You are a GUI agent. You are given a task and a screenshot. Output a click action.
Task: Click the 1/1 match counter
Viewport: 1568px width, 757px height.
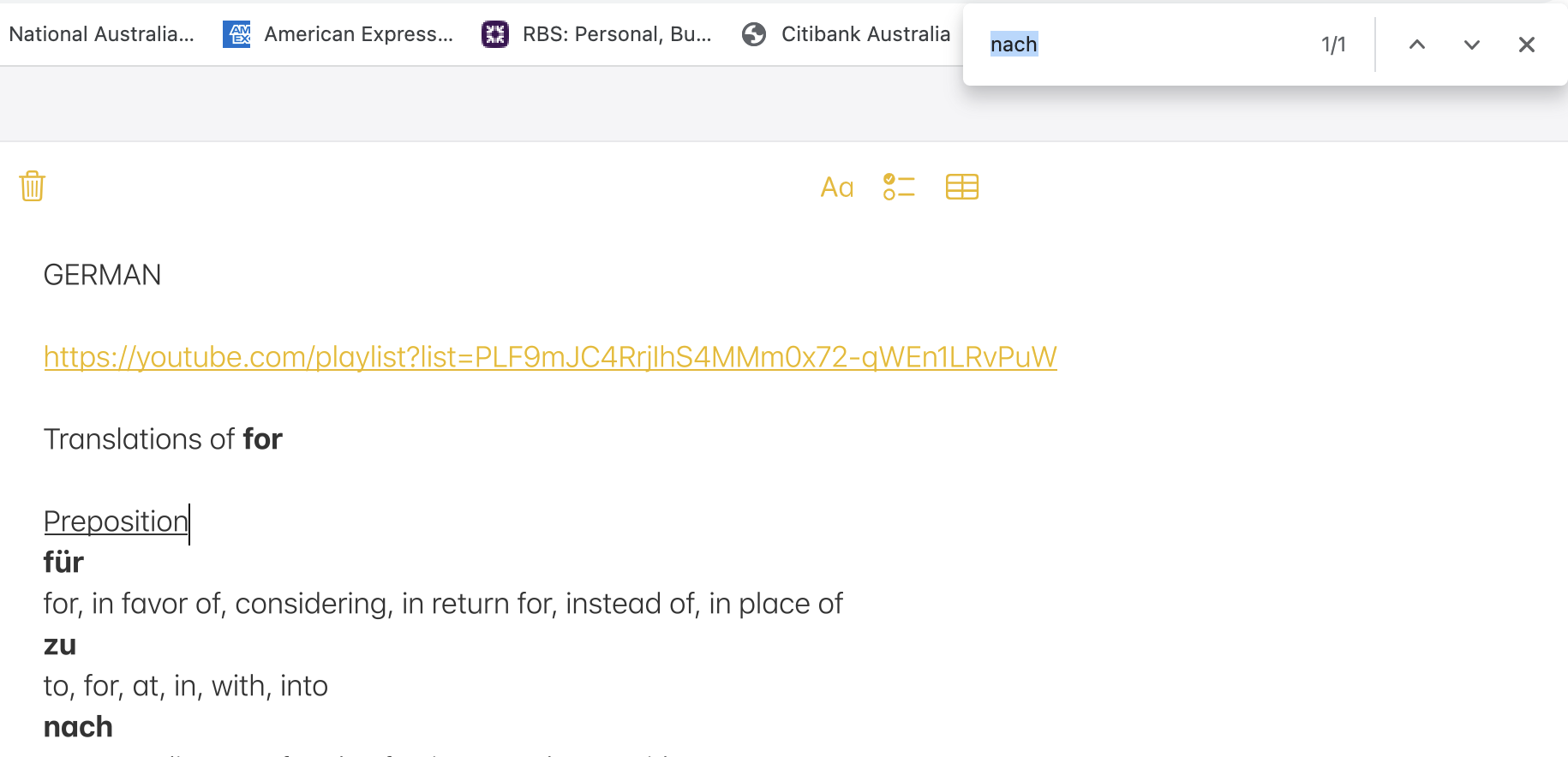point(1333,45)
